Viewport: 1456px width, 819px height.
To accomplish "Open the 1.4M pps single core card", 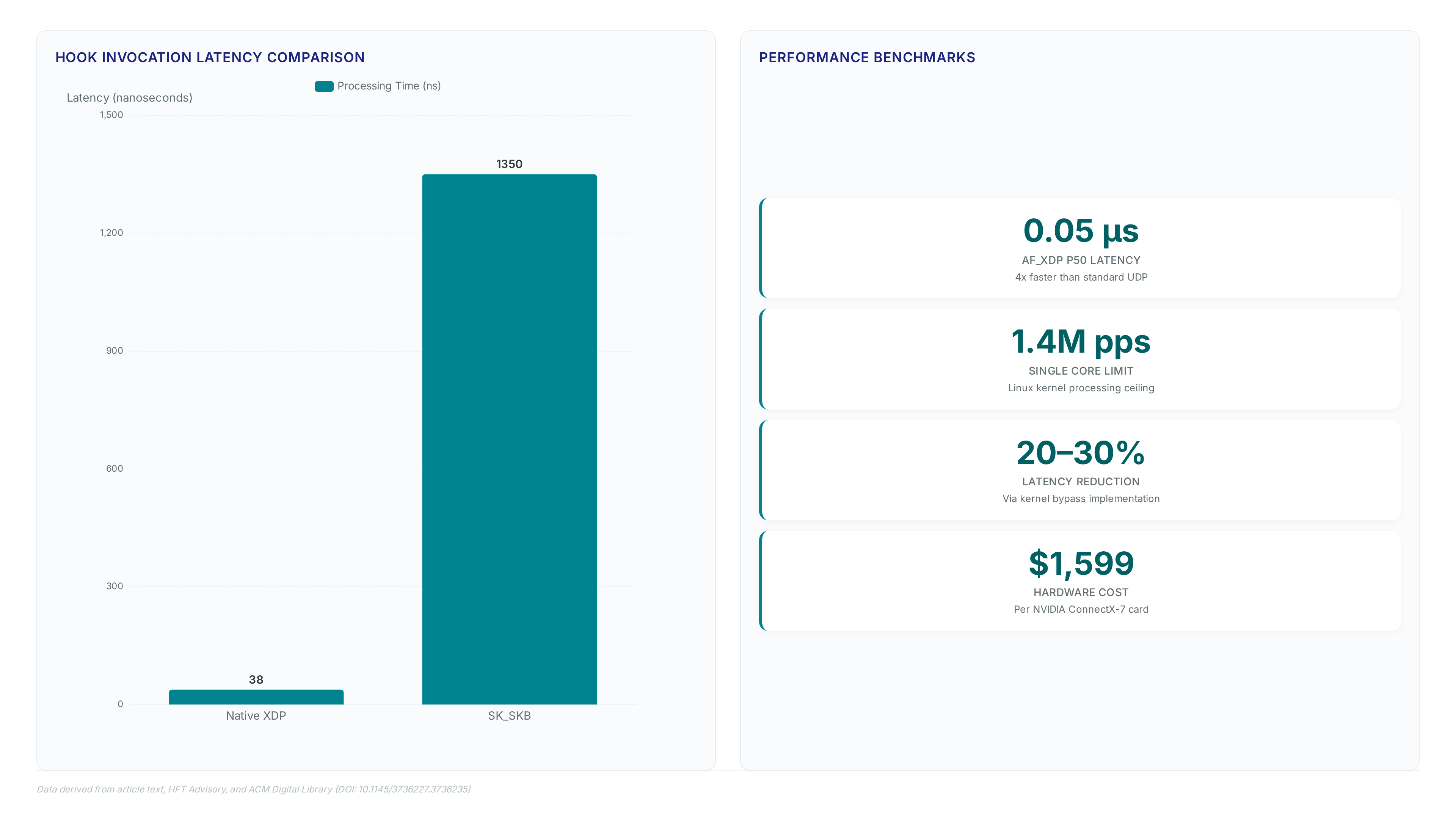I will [1080, 358].
